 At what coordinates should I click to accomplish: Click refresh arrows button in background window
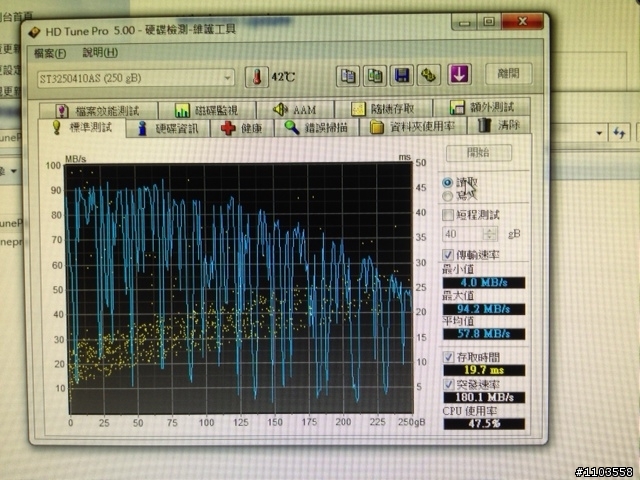pos(619,133)
